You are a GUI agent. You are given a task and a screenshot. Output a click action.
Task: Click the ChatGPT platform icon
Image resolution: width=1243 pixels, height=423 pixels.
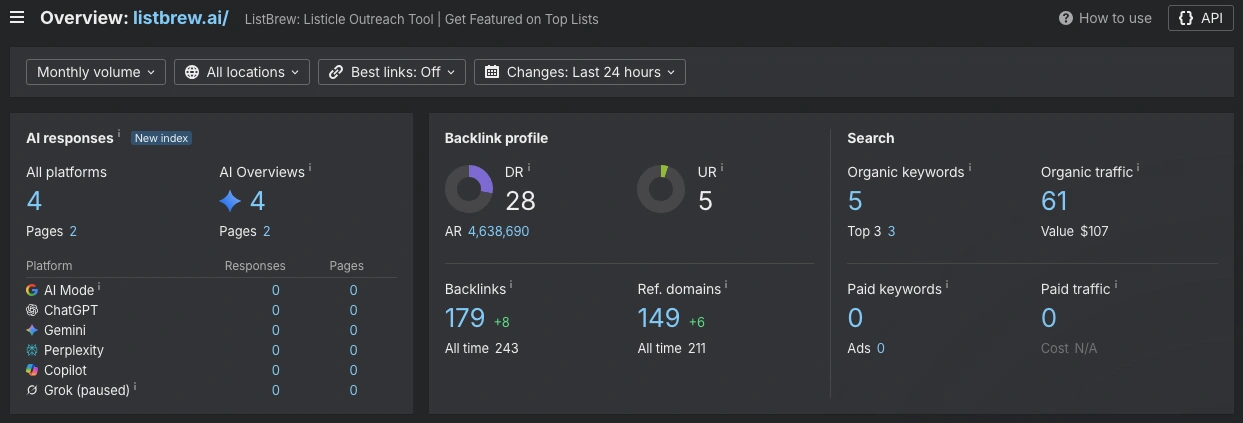pos(32,310)
